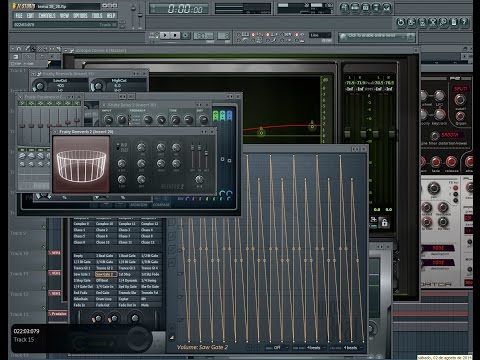Click the 0:00:00 time display
The height and width of the screenshot is (360, 480).
coord(180,9)
